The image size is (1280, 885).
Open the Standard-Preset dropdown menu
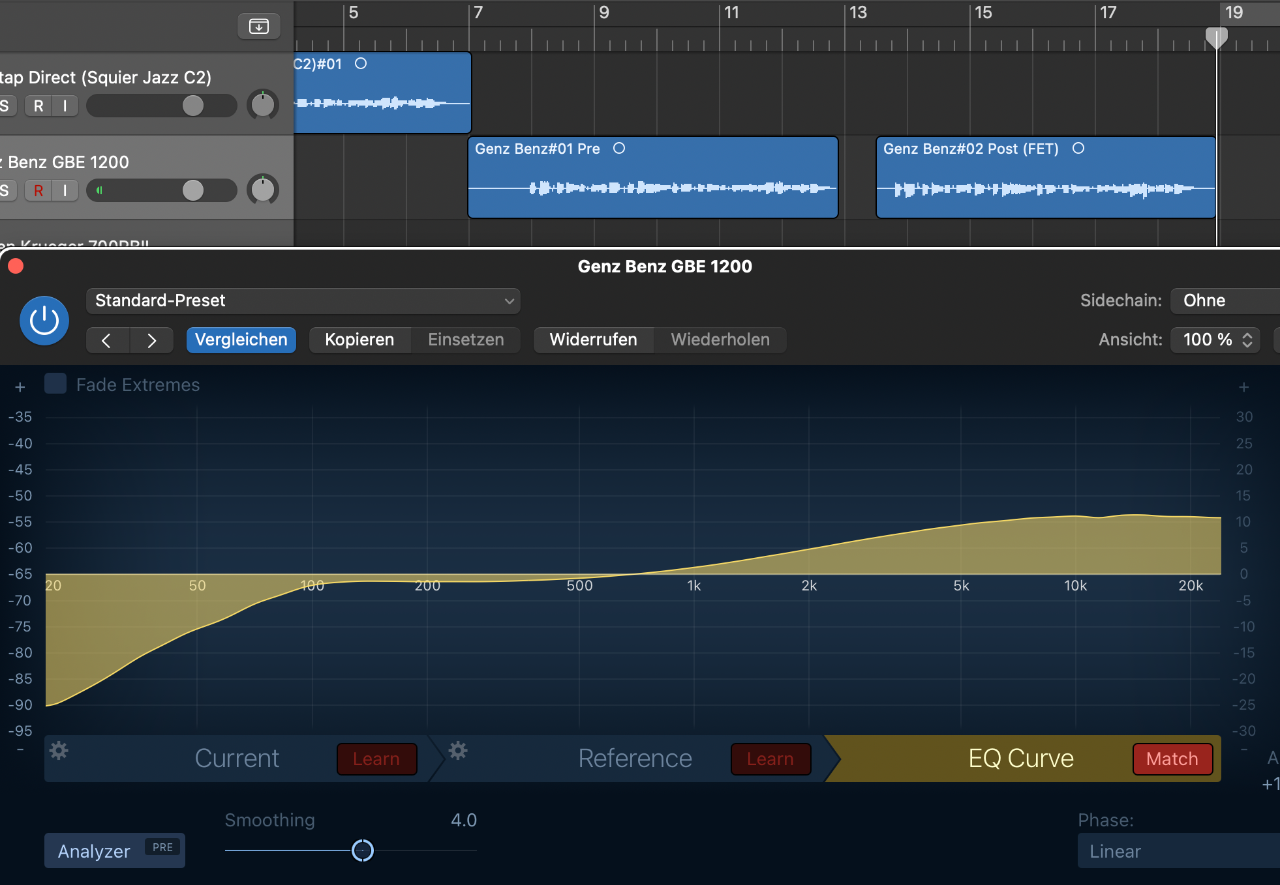303,300
